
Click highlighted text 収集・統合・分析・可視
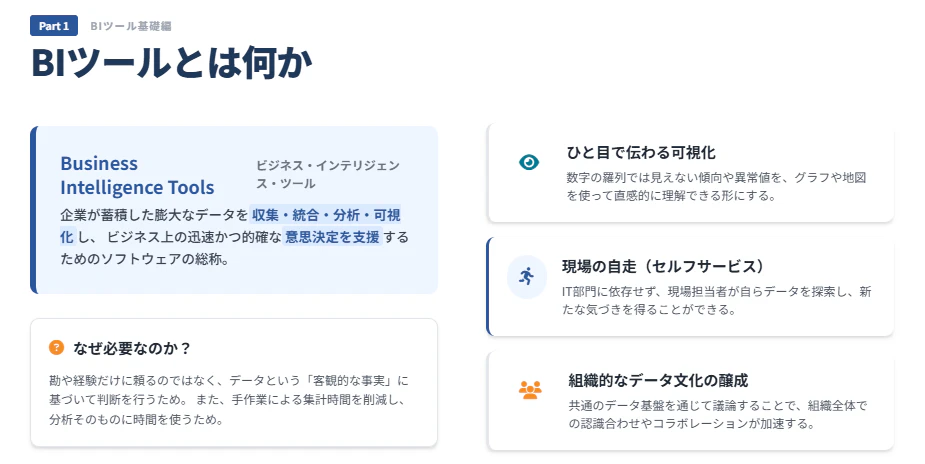326,215
